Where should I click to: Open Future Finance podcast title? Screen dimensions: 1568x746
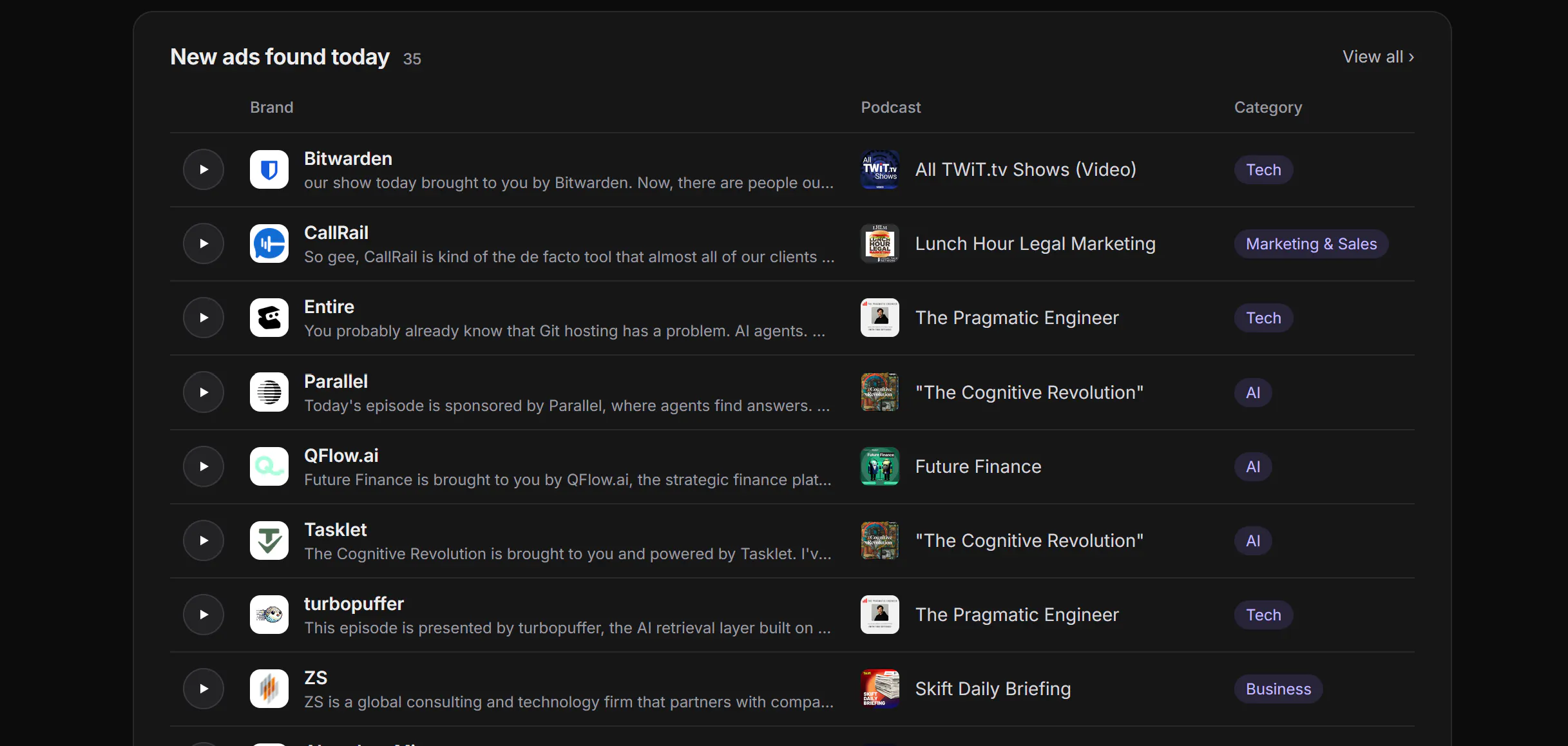tap(978, 466)
